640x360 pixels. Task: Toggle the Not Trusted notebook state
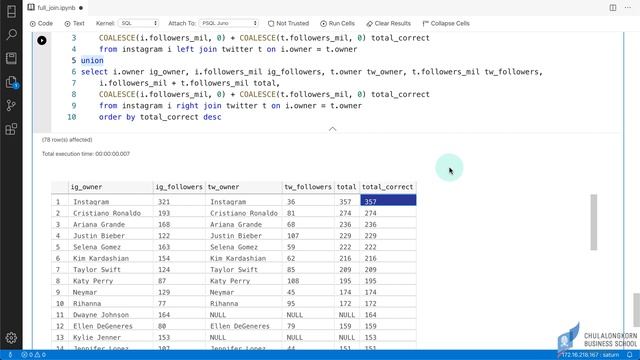[288, 23]
